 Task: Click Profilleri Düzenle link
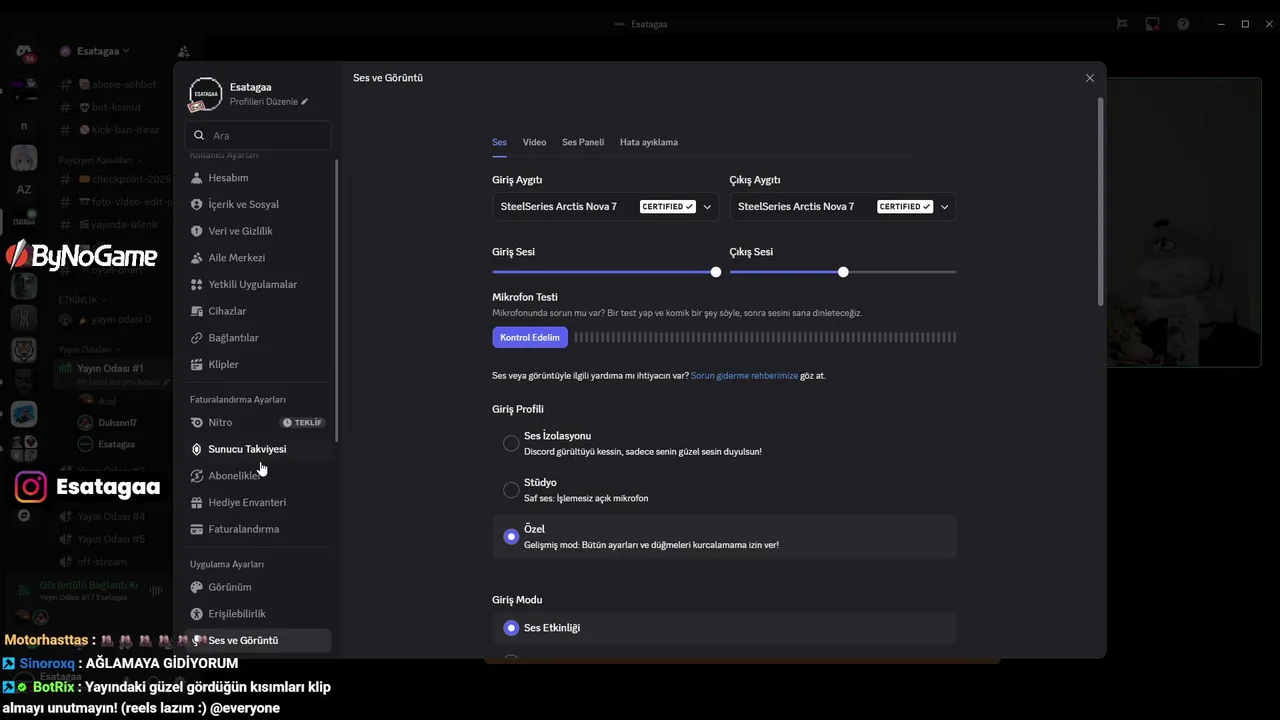coord(268,102)
